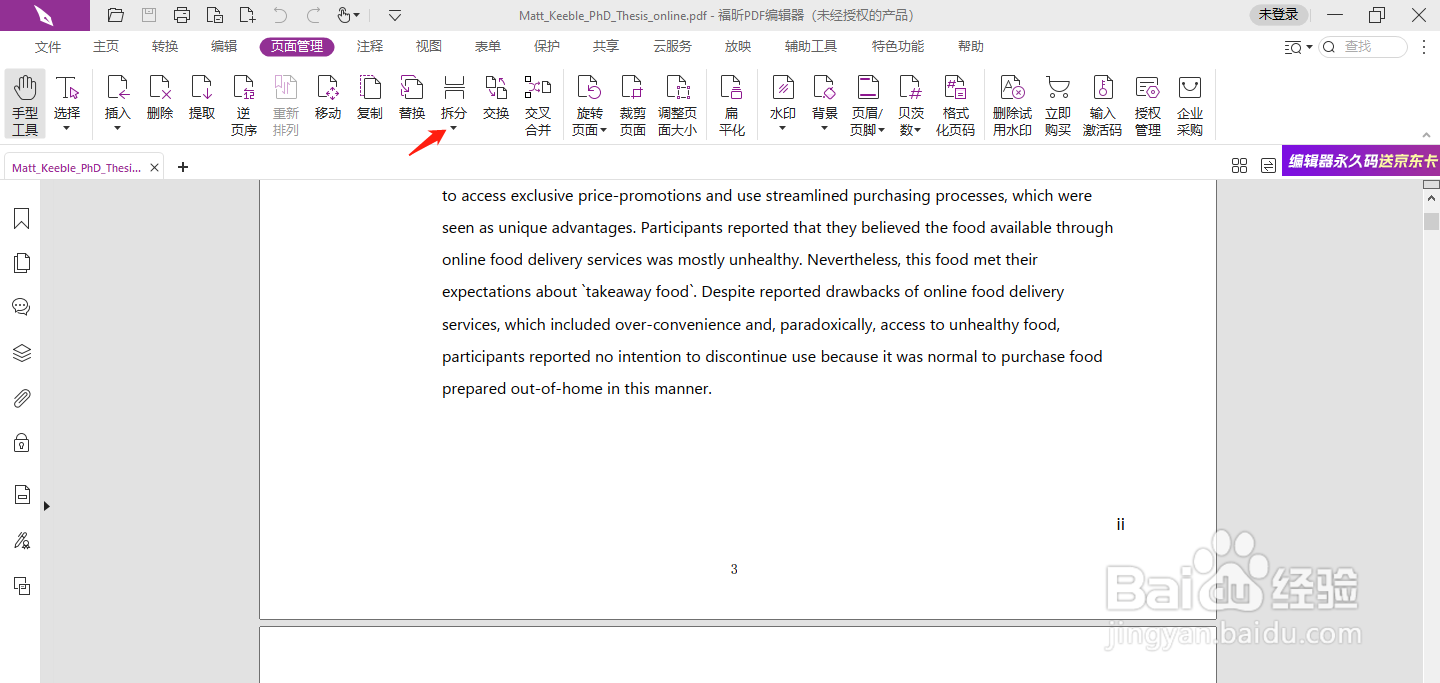This screenshot has width=1440, height=683.
Task: Switch to the Share (共享) tab
Action: pyautogui.click(x=606, y=47)
